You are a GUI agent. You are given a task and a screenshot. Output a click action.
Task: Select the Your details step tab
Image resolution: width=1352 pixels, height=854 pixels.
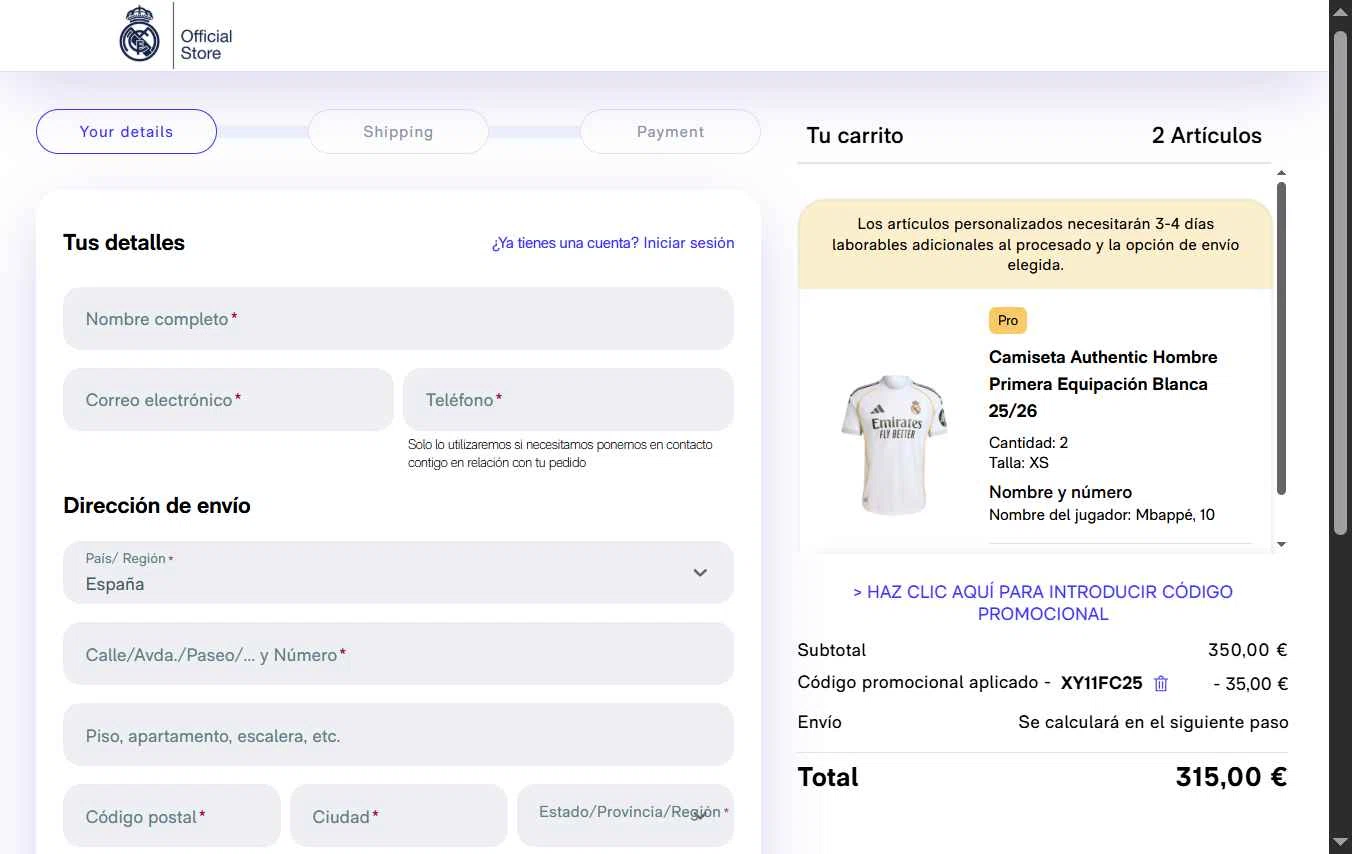126,132
